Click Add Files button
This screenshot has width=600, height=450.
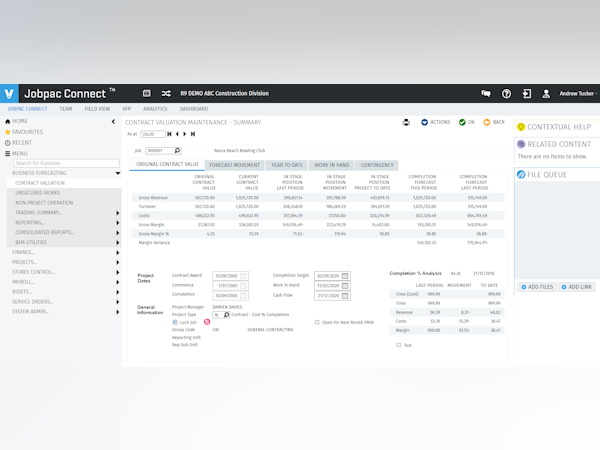click(x=537, y=287)
